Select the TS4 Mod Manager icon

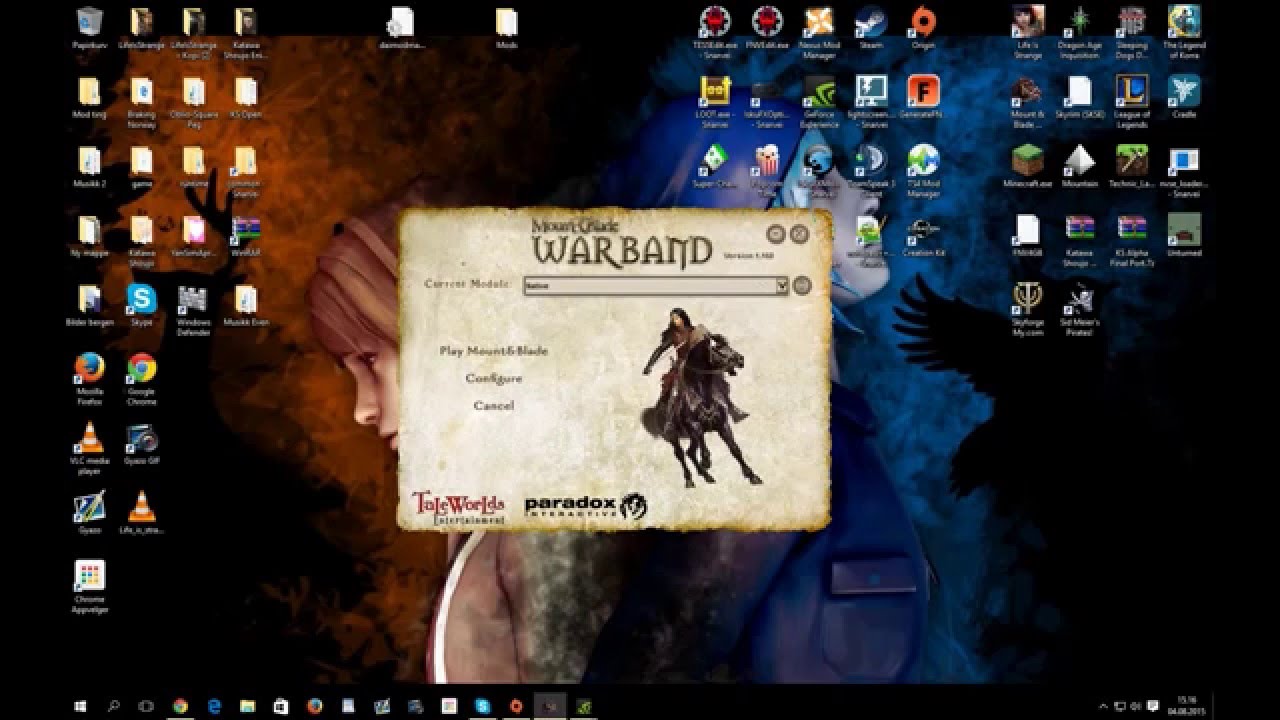923,170
